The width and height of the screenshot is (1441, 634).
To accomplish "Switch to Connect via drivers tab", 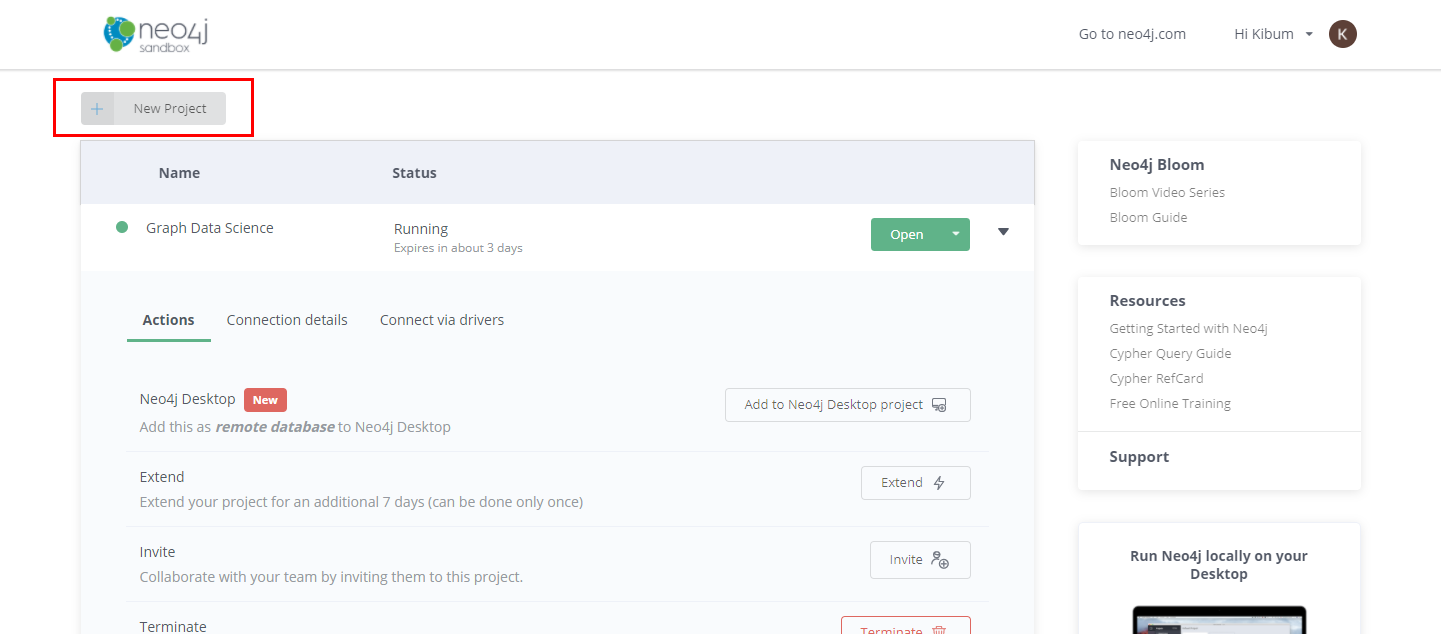I will [441, 320].
